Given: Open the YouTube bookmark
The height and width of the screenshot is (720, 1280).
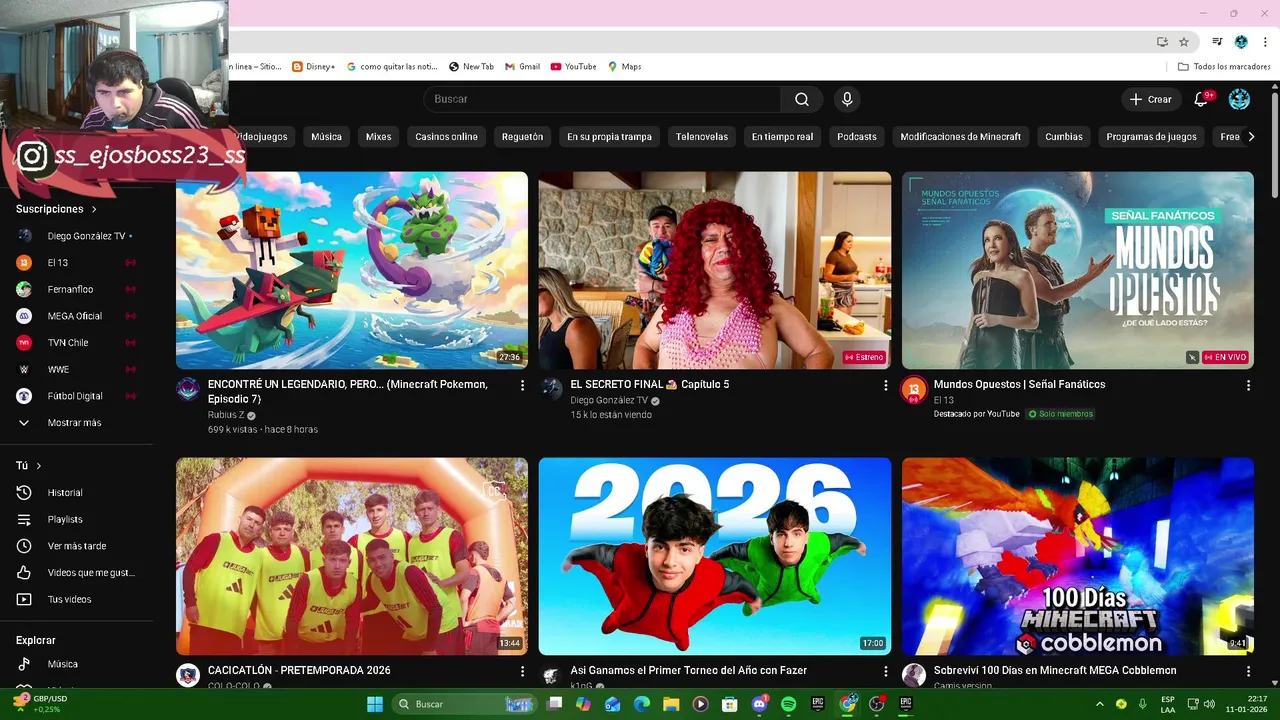Looking at the screenshot, I should tap(573, 67).
